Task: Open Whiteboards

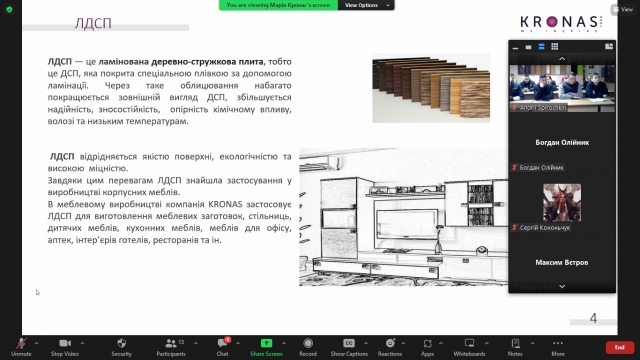Action: pos(469,347)
